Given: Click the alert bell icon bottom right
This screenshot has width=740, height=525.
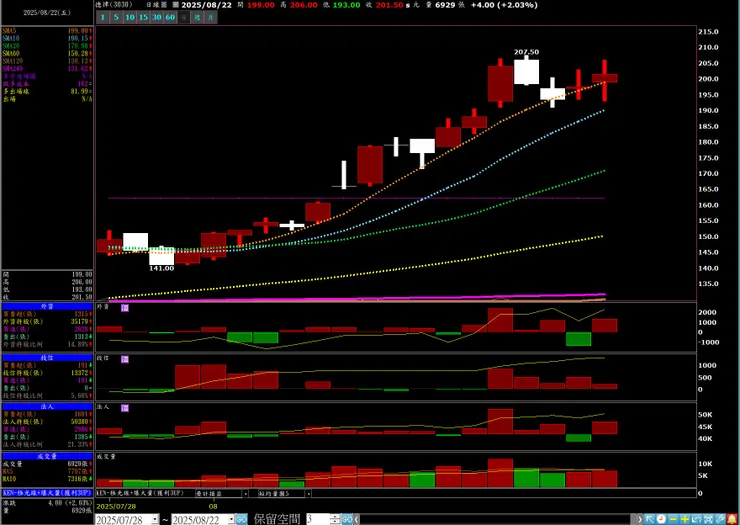Looking at the screenshot, I should 732,519.
